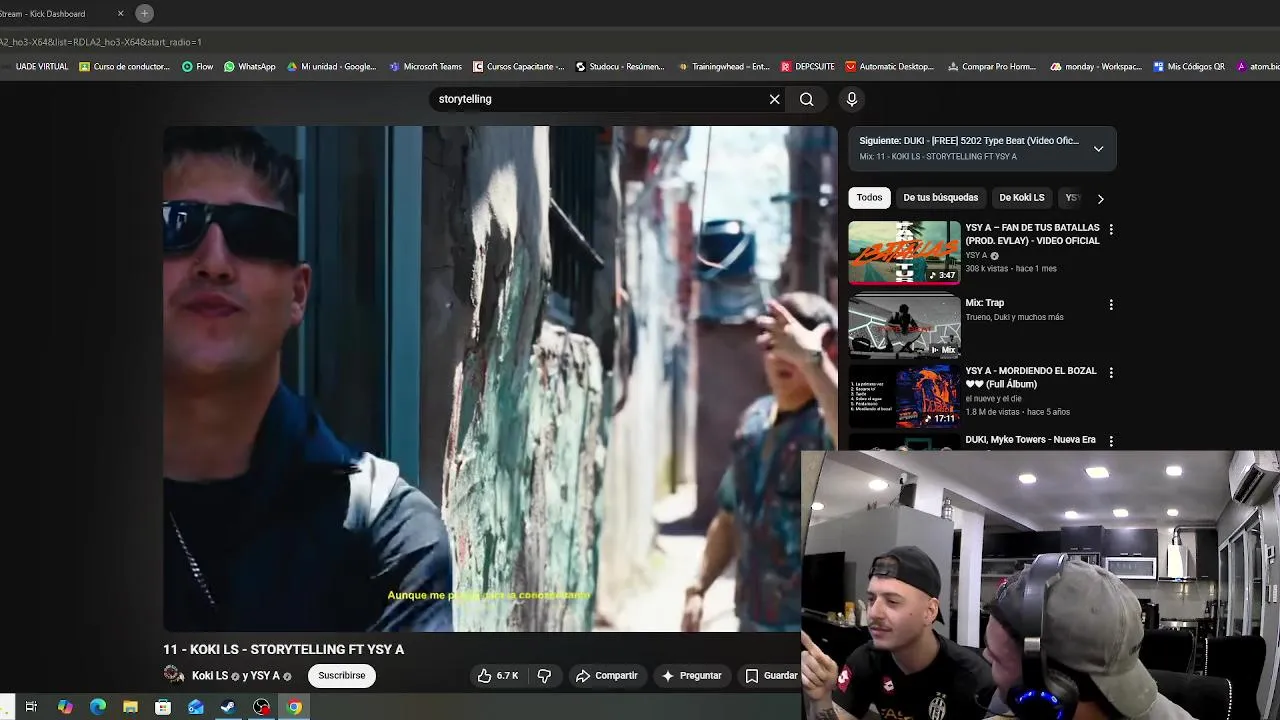Click the 'Trueno, Duki y muchos más' text
The height and width of the screenshot is (720, 1280).
click(x=1014, y=317)
